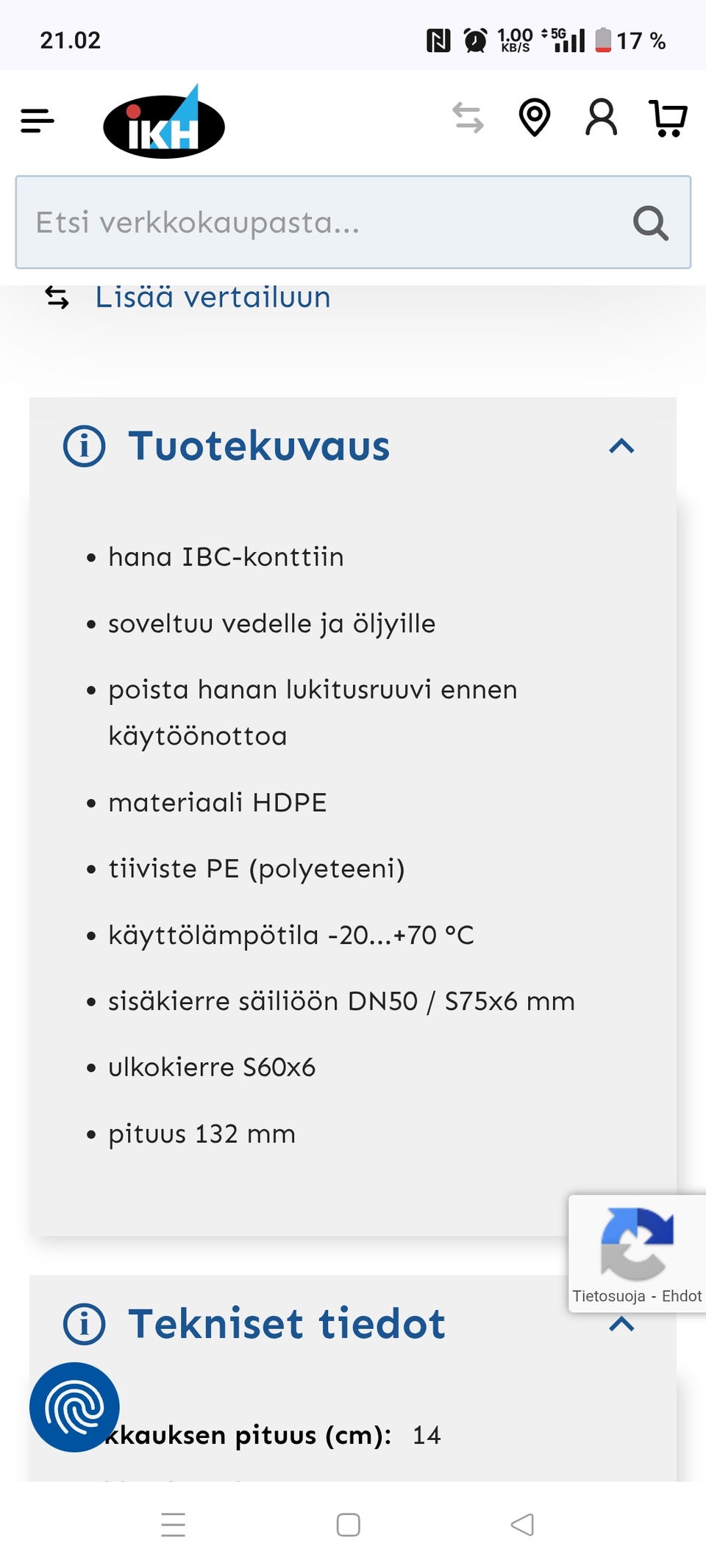
Task: Open the fingerprint cookie settings button
Action: 74,1407
